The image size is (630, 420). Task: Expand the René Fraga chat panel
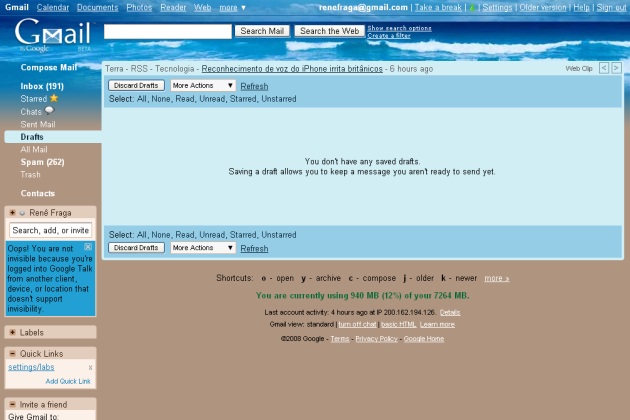pos(12,212)
